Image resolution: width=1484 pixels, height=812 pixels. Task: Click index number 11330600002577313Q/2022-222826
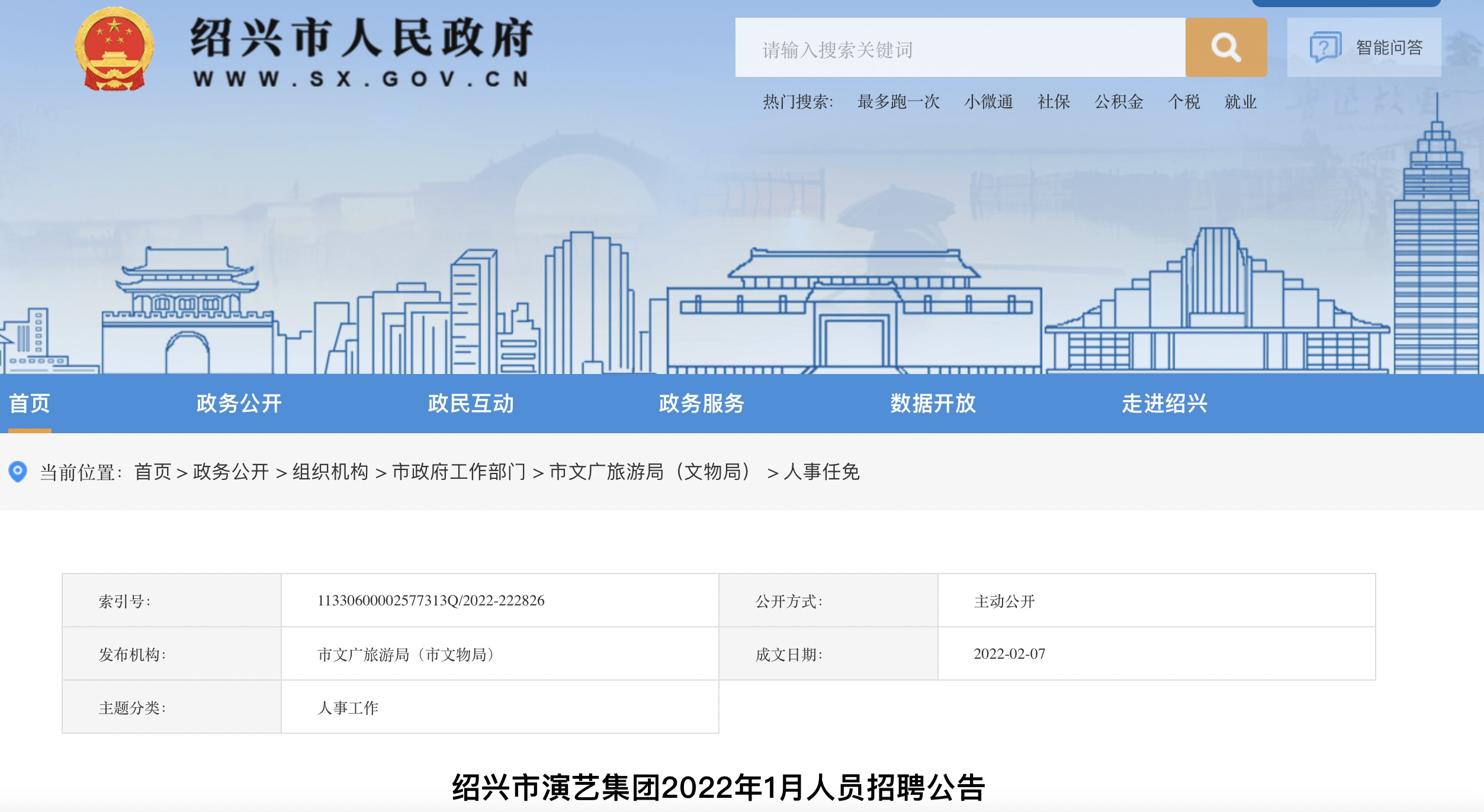(431, 601)
